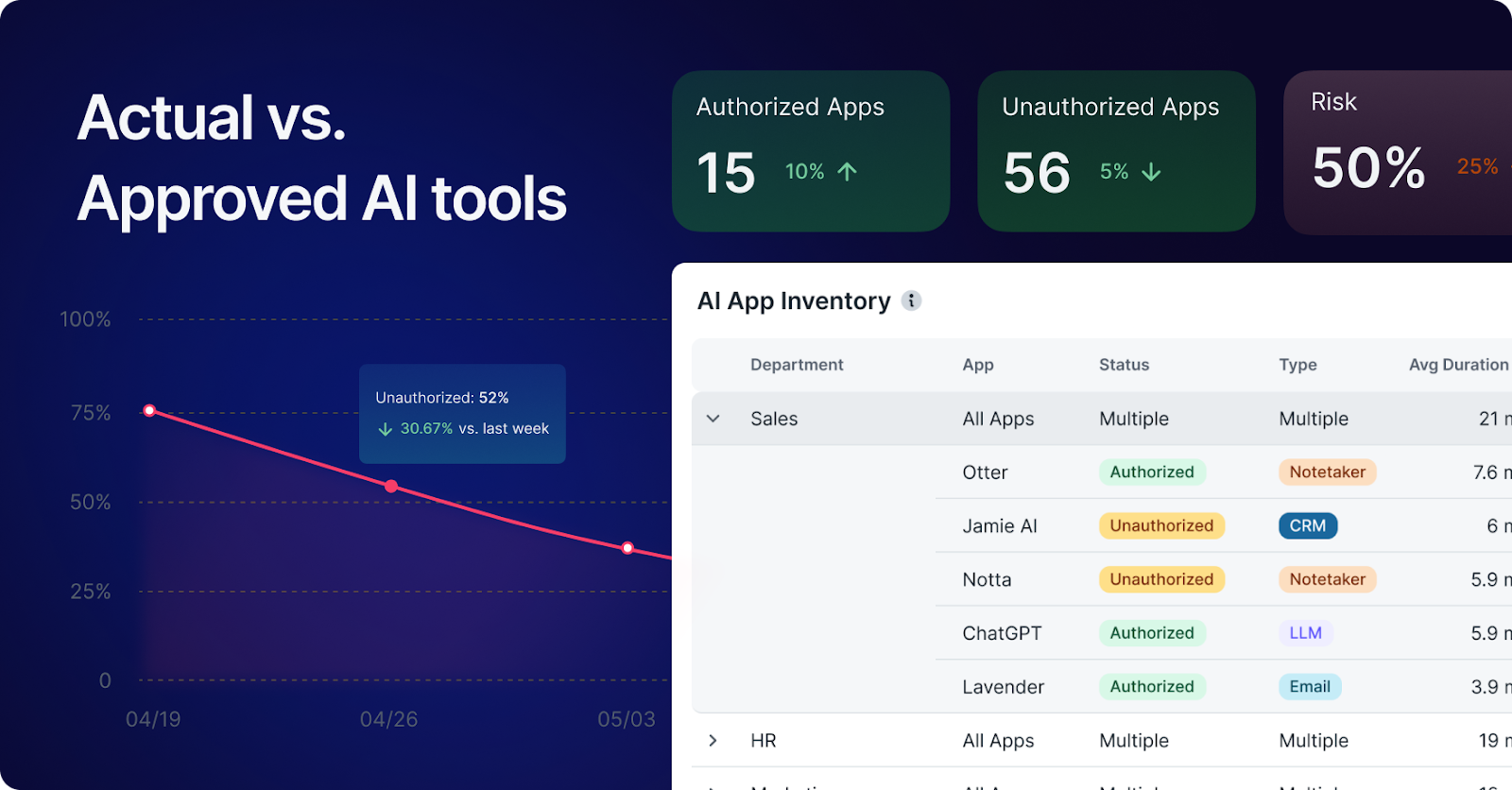Viewport: 1512px width, 790px height.
Task: Click the down arrow in Unauthorized Apps card
Action: (x=1151, y=172)
